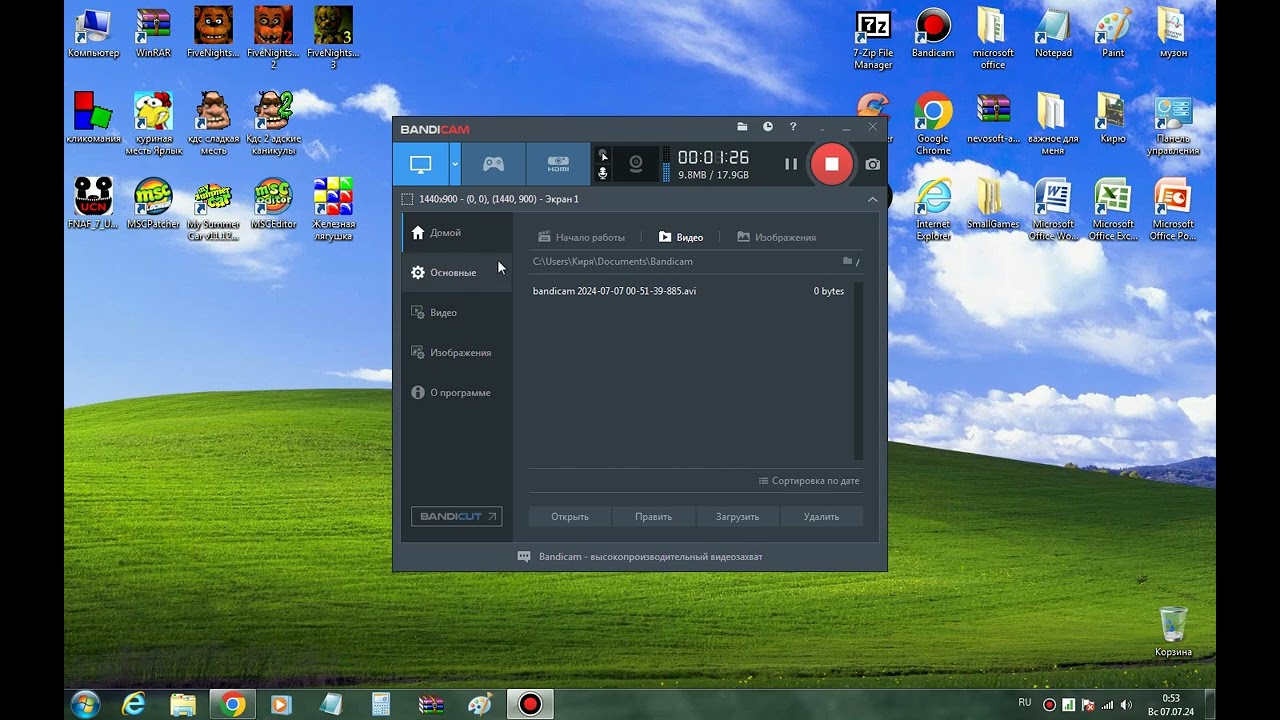Open the Bandicam desktop shortcut

point(933,33)
